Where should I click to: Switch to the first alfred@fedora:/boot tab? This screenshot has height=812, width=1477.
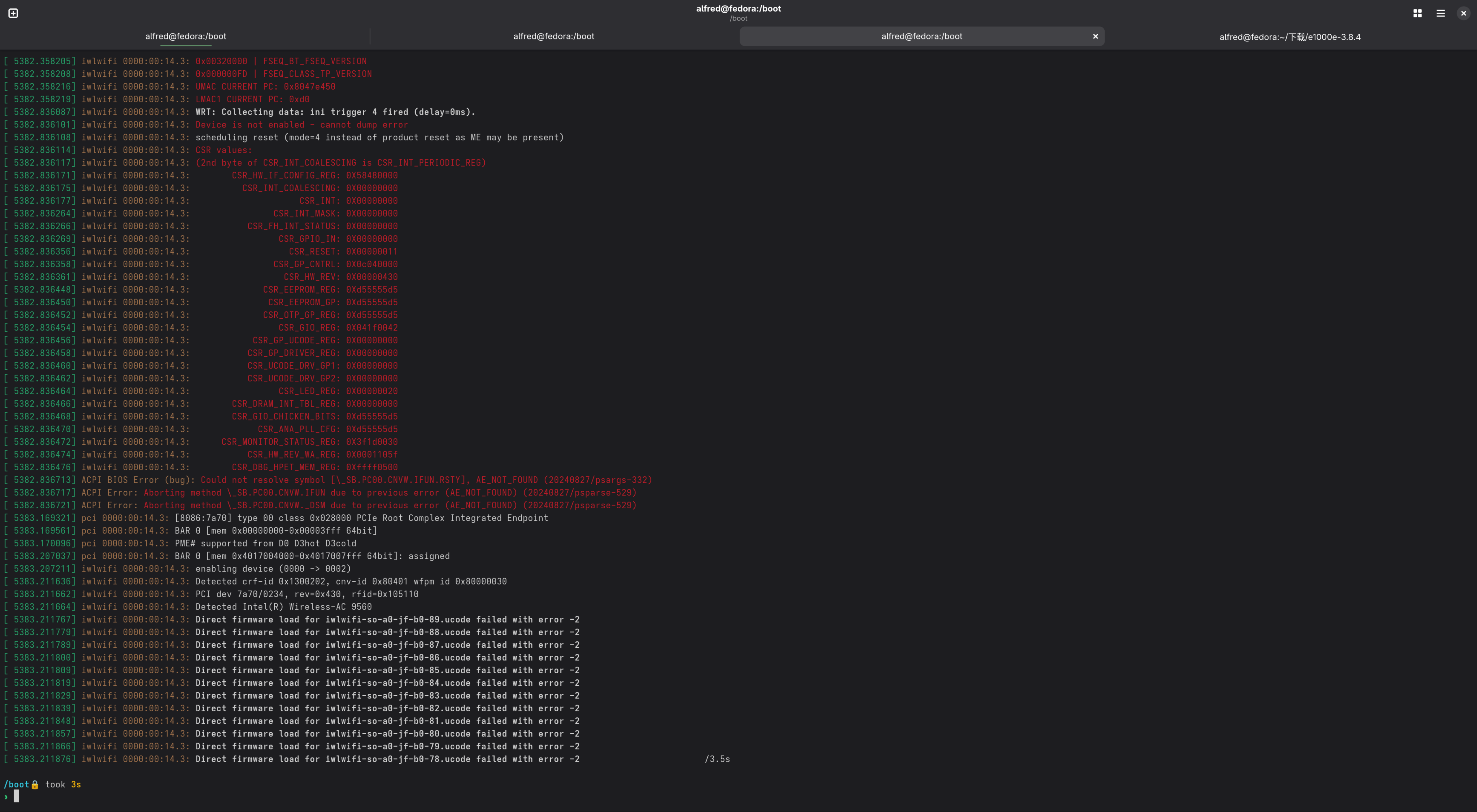pyautogui.click(x=185, y=36)
